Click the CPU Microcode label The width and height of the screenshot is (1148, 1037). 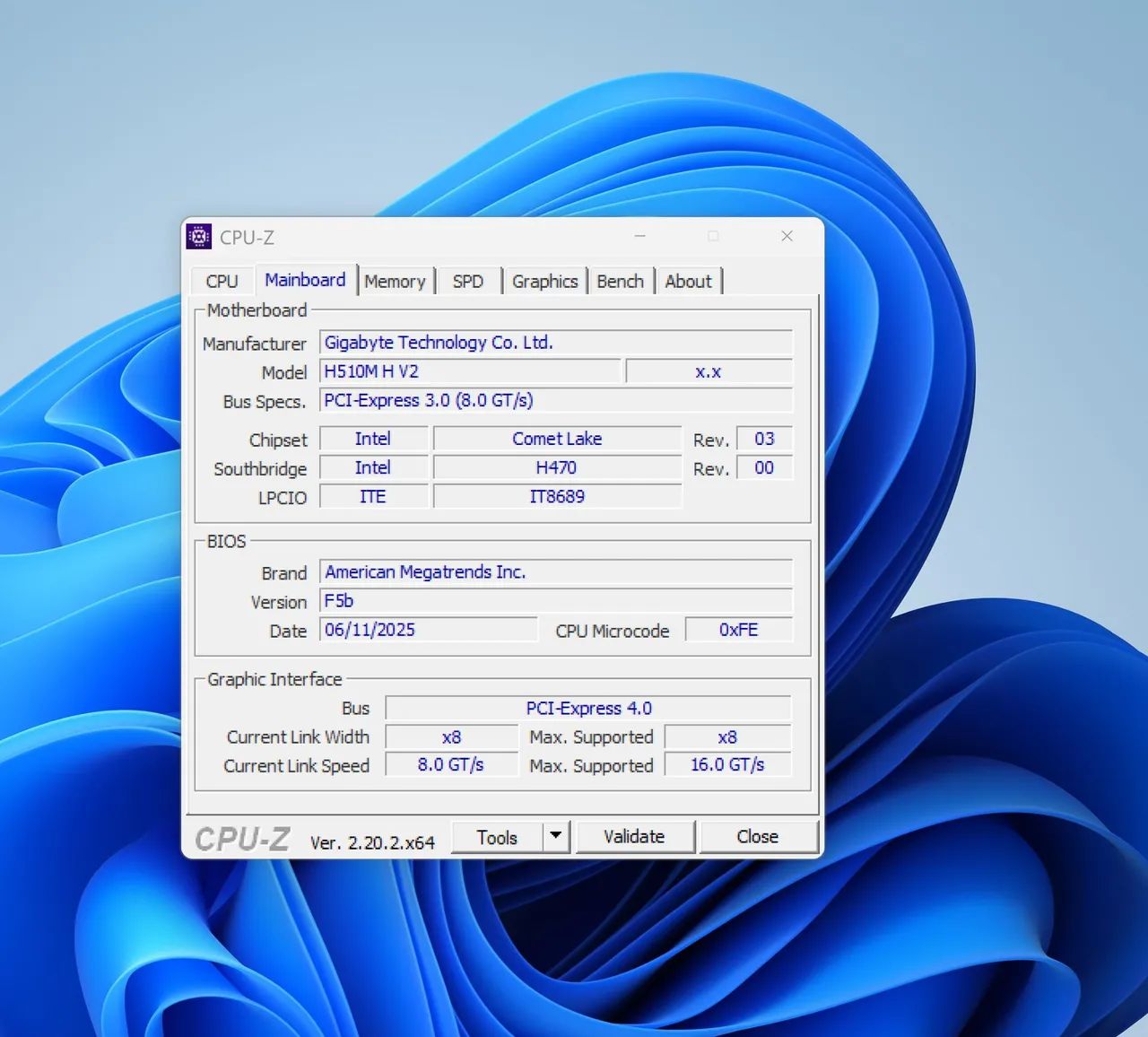pos(613,632)
